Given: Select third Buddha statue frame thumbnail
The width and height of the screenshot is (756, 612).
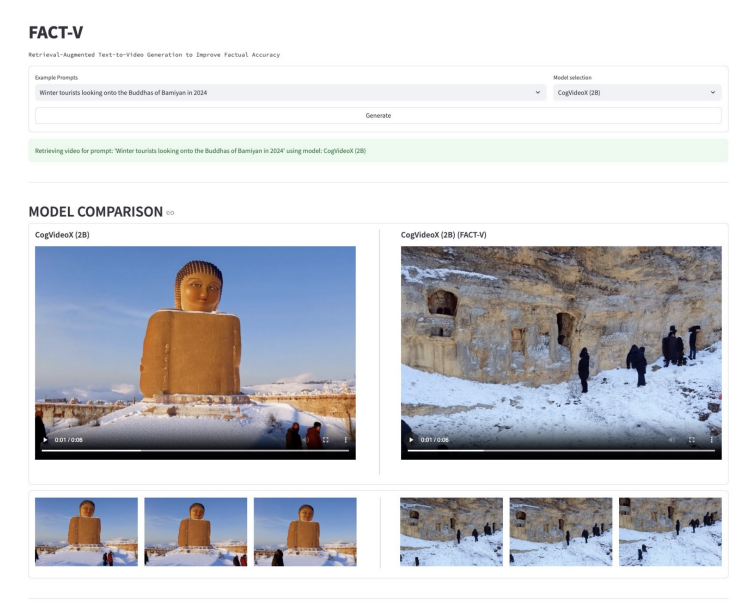Looking at the screenshot, I should pyautogui.click(x=305, y=532).
